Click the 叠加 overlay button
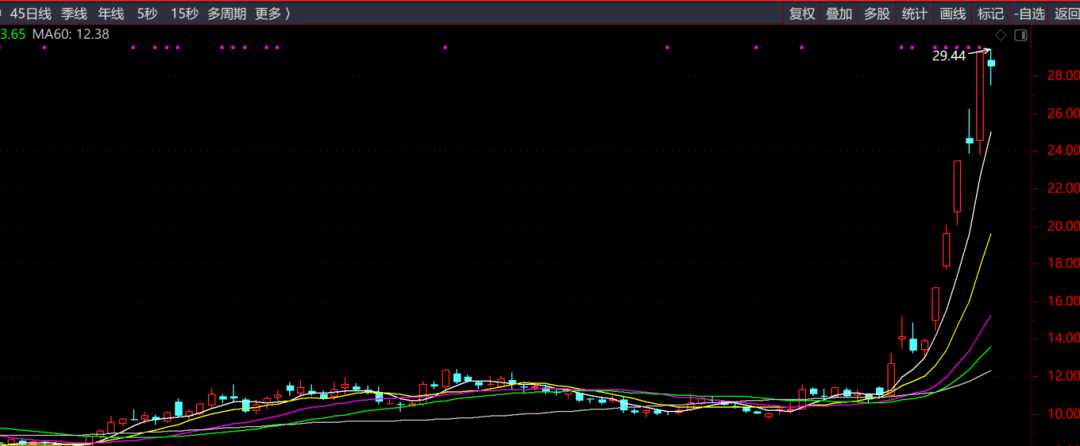1080x446 pixels. click(840, 13)
